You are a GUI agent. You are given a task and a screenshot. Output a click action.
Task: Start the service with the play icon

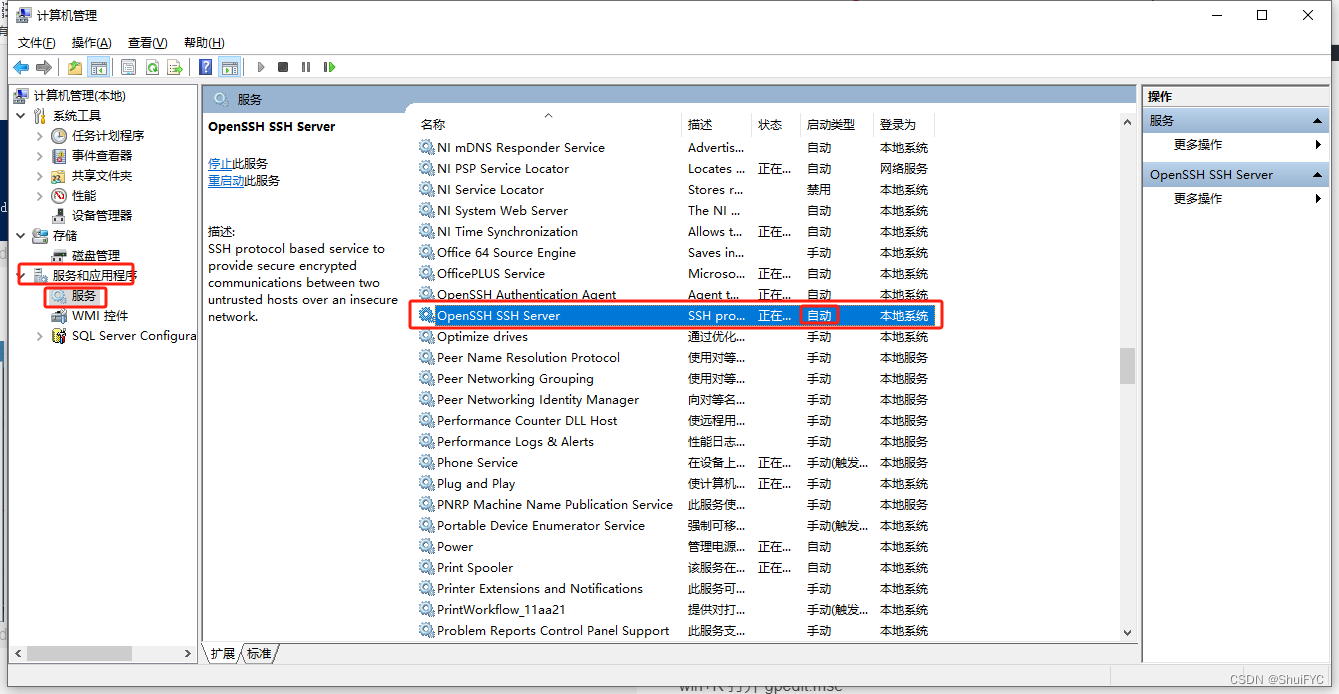coord(261,67)
